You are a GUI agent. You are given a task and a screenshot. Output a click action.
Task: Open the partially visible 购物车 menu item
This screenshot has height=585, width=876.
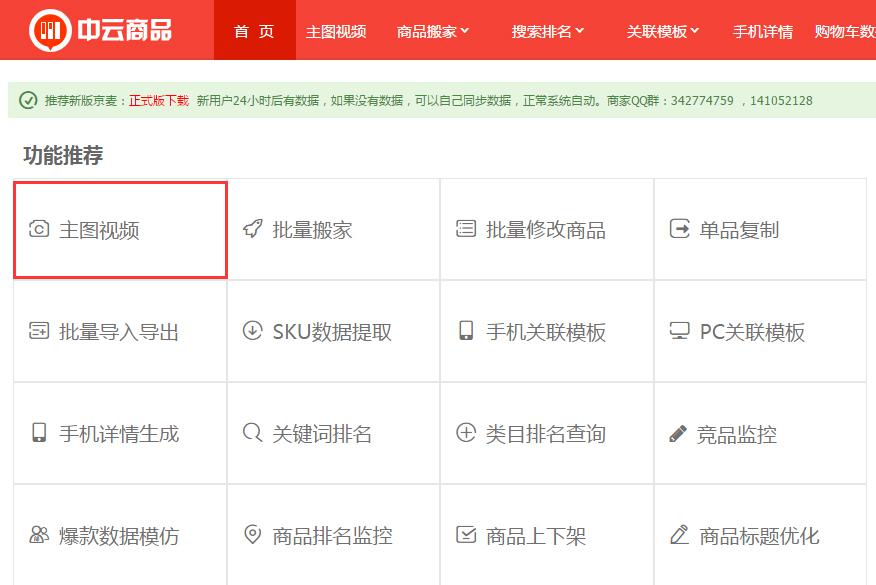(x=845, y=31)
